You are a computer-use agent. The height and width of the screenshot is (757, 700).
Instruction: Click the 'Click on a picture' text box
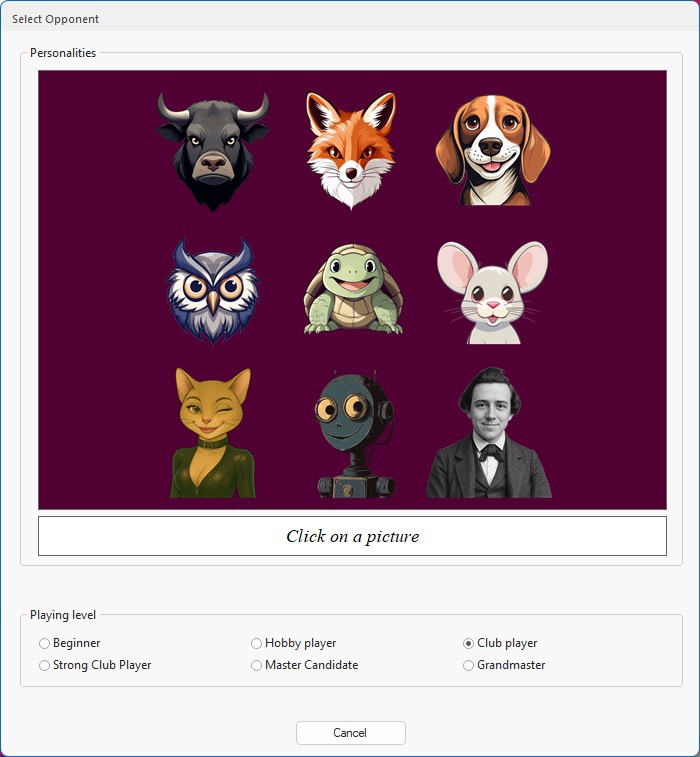[352, 536]
